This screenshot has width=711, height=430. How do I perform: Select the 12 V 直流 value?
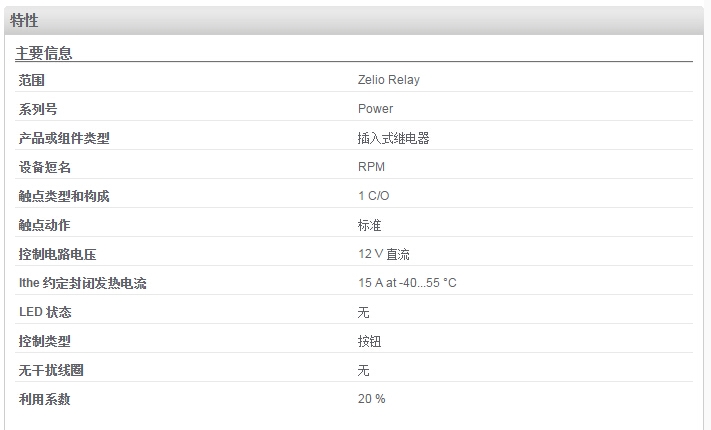384,254
